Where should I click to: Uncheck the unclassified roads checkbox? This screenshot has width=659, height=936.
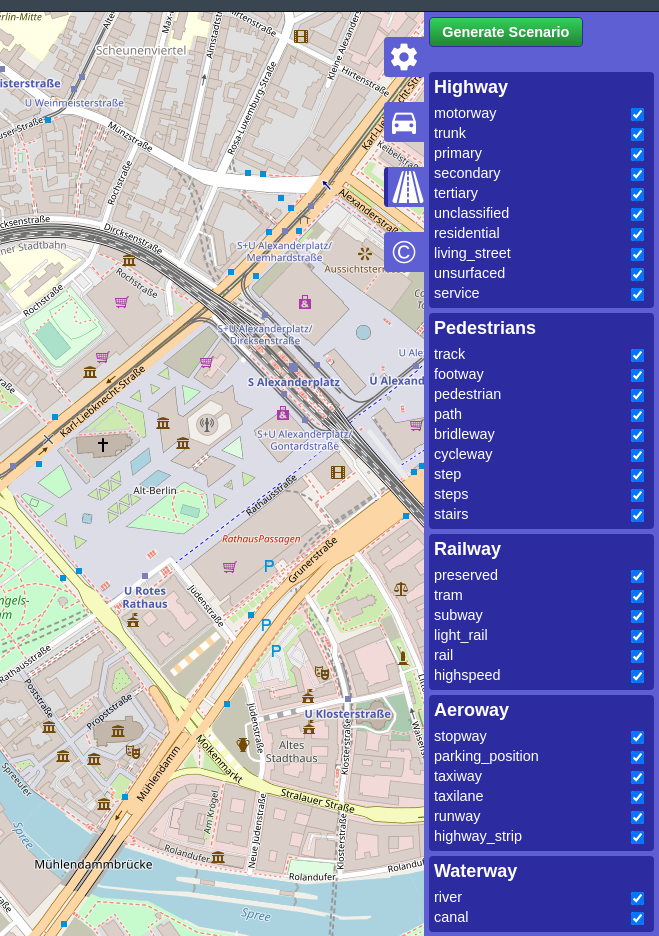[x=638, y=214]
